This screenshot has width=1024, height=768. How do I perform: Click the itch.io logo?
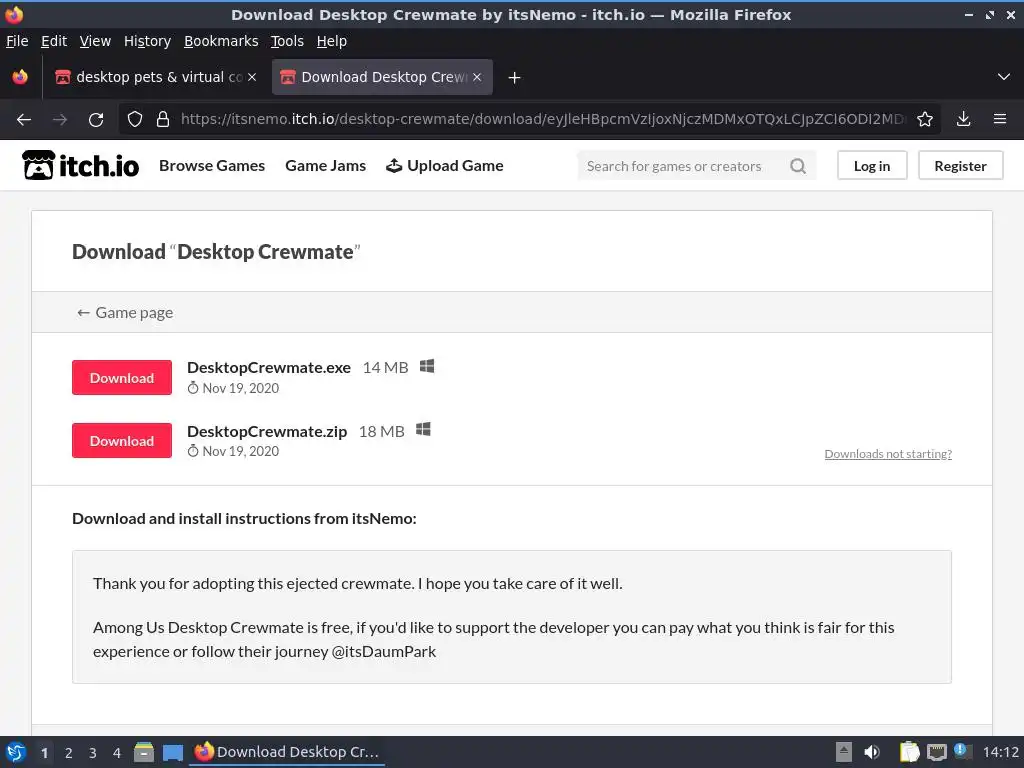[x=80, y=165]
